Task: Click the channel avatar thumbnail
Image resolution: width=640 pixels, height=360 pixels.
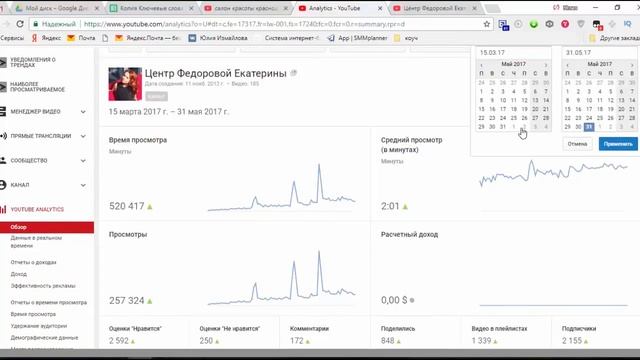Action: tap(125, 84)
